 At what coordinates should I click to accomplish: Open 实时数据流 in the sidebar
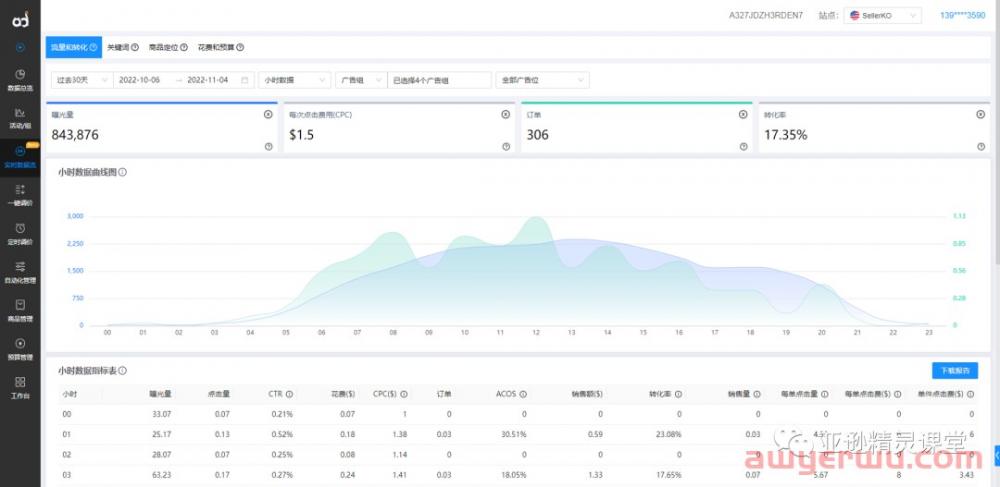[x=20, y=157]
